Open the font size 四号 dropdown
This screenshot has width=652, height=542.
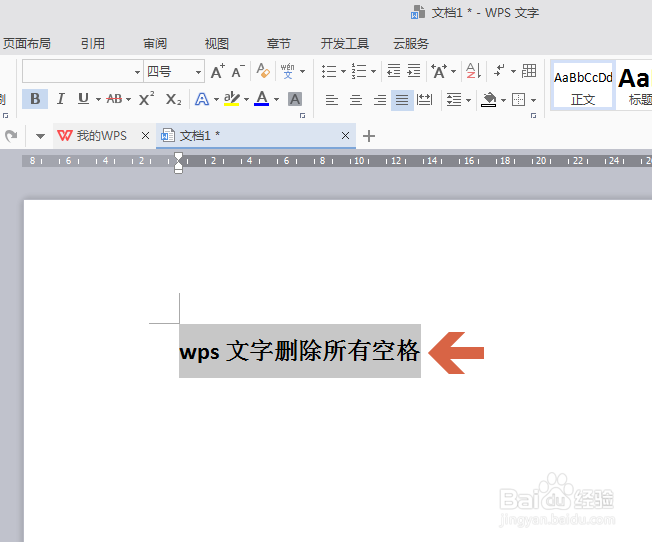coord(198,72)
